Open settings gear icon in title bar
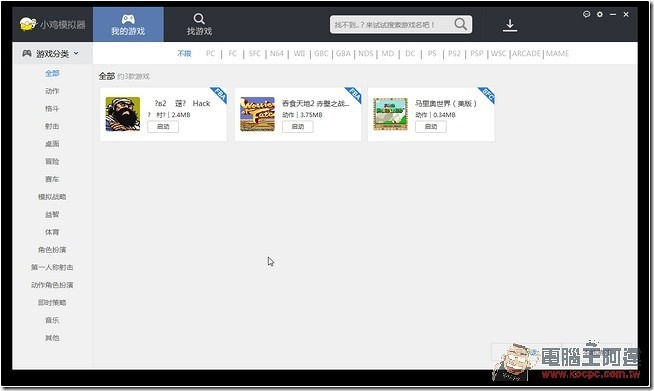The height and width of the screenshot is (391, 654). (x=600, y=14)
